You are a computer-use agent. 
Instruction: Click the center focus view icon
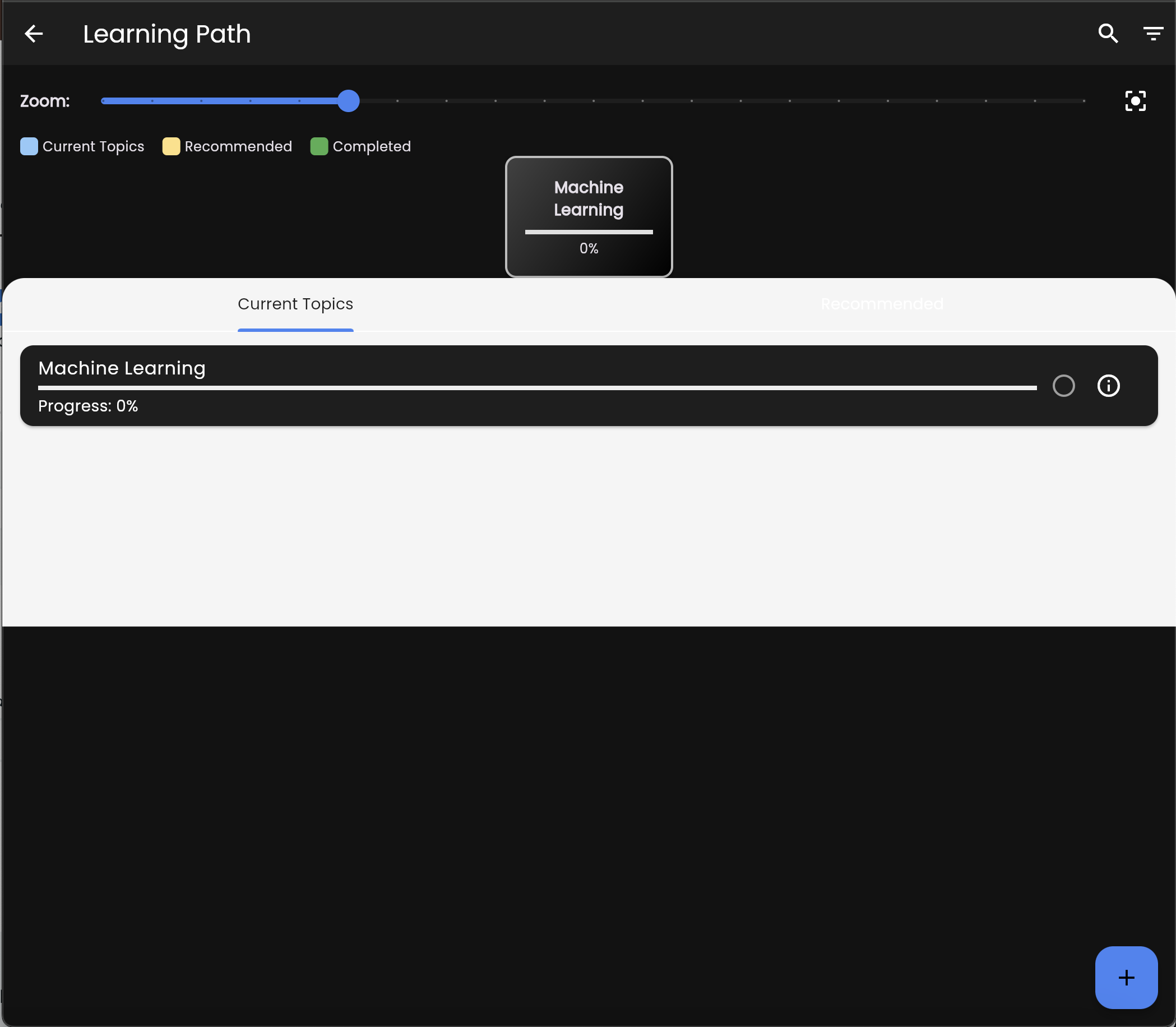tap(1135, 101)
